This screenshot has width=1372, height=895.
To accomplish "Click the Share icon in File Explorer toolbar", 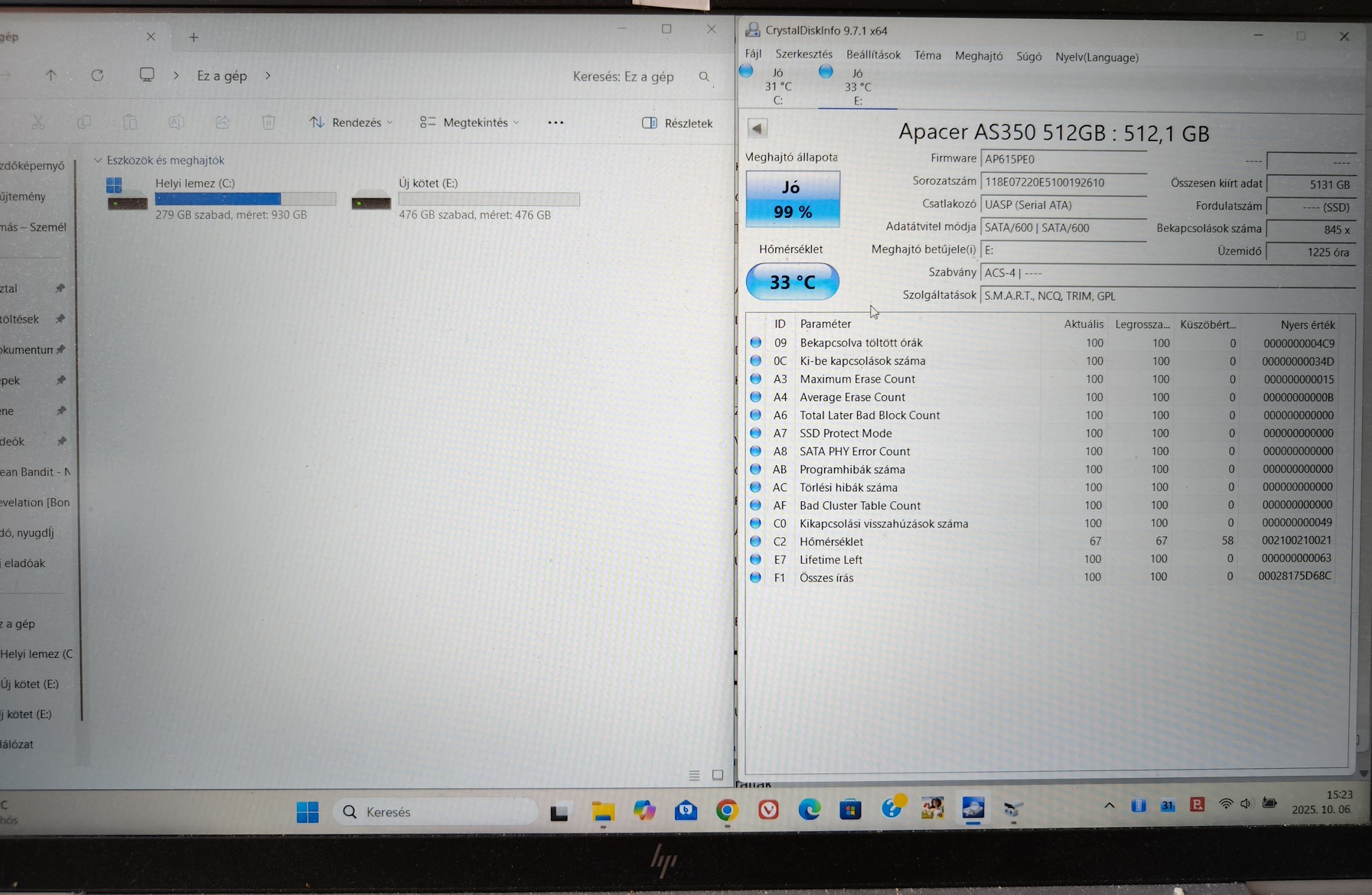I will (x=222, y=122).
